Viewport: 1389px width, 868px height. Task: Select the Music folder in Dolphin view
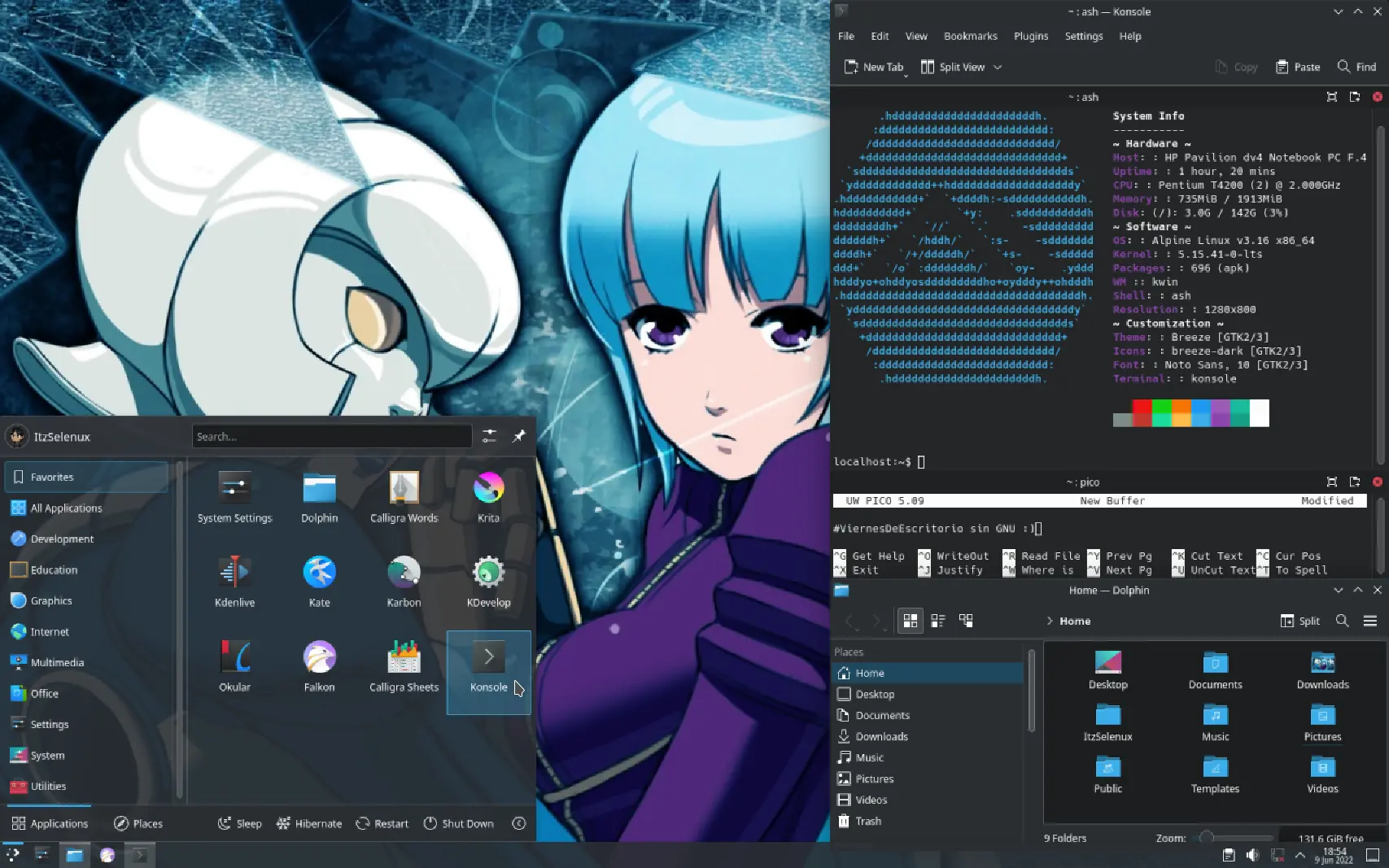(1215, 723)
